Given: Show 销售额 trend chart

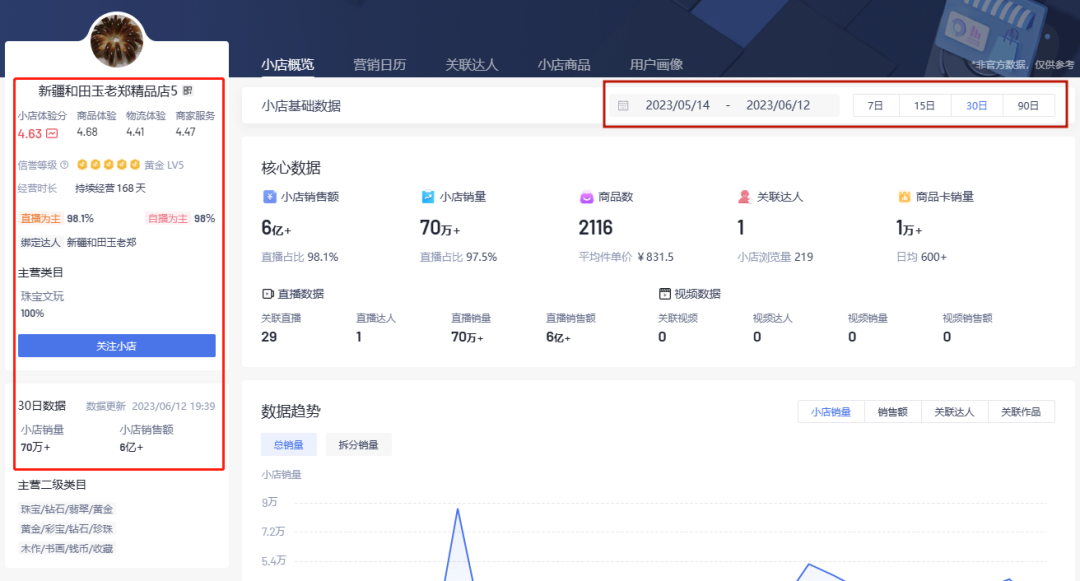Looking at the screenshot, I should (x=893, y=412).
